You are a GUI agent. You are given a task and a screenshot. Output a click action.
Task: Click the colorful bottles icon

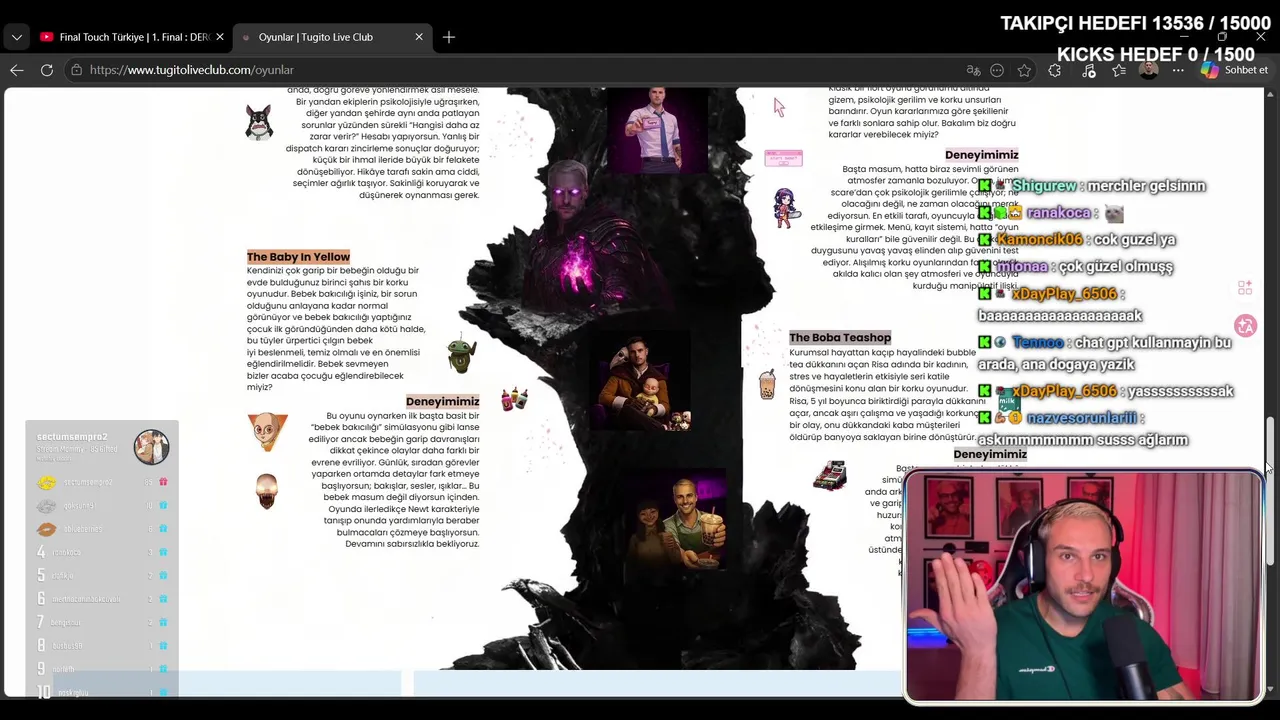514,398
